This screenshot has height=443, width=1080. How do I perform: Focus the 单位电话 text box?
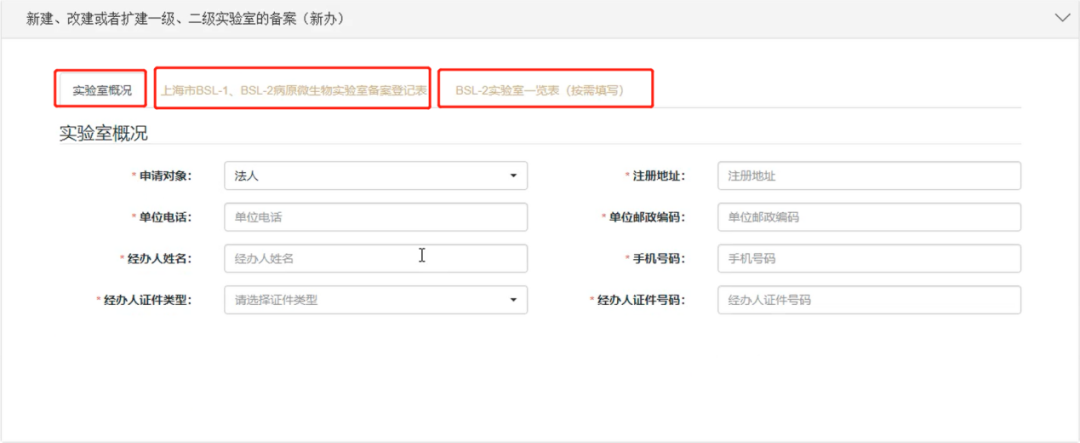pyautogui.click(x=375, y=217)
